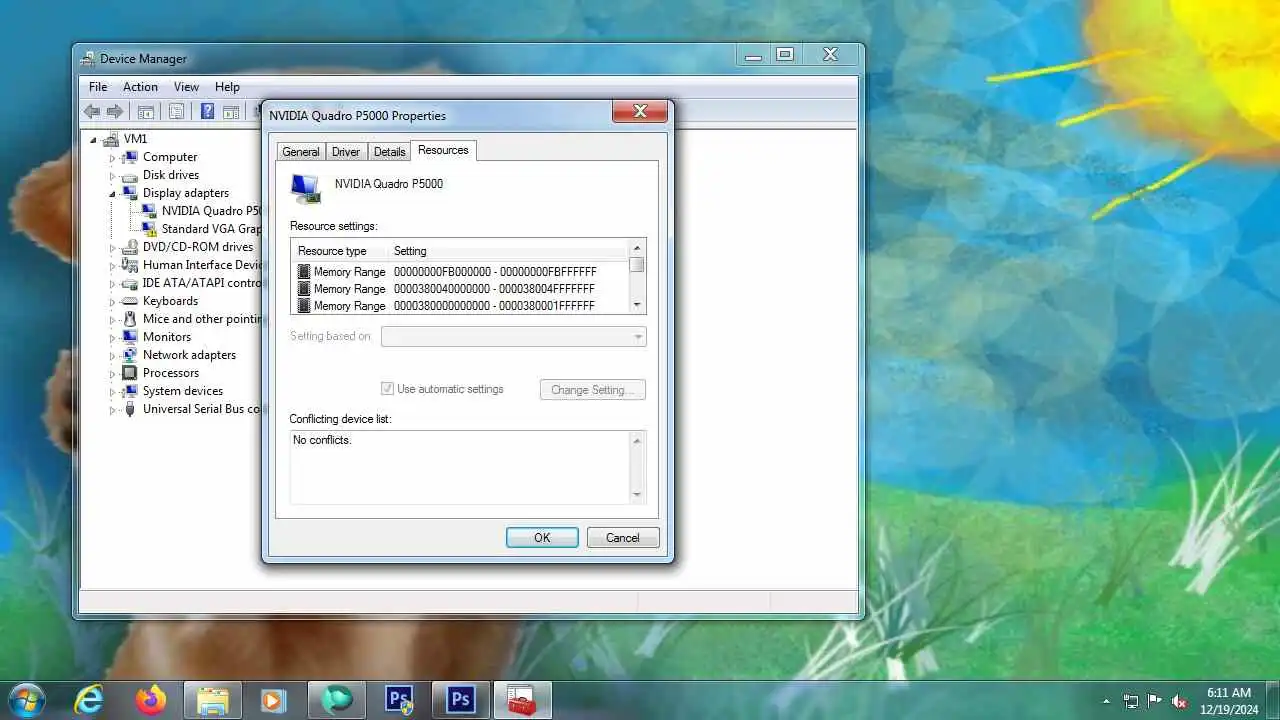
Task: Click the Processors category icon
Action: (130, 373)
